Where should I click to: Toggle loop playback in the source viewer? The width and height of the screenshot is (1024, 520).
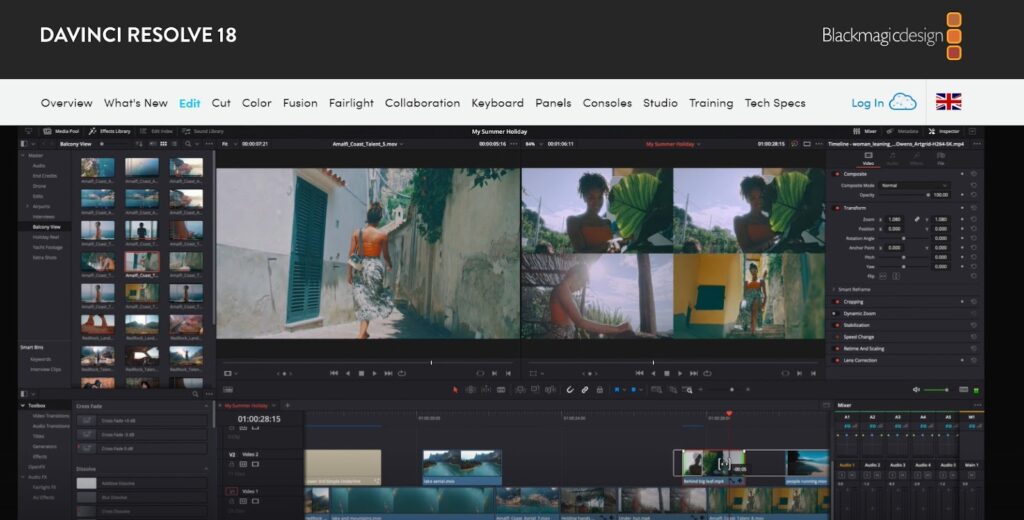pos(402,373)
